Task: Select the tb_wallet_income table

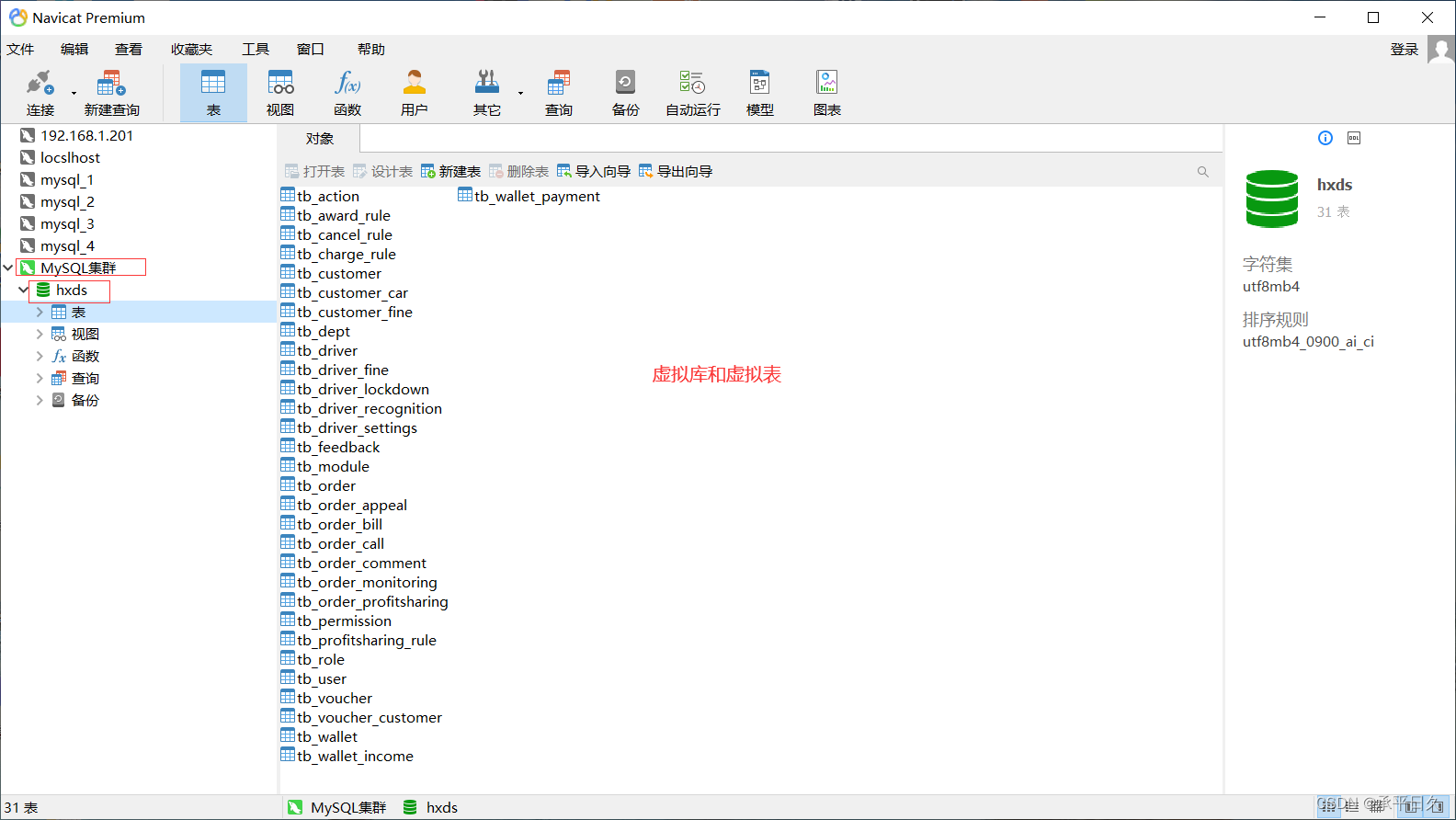Action: (347, 756)
